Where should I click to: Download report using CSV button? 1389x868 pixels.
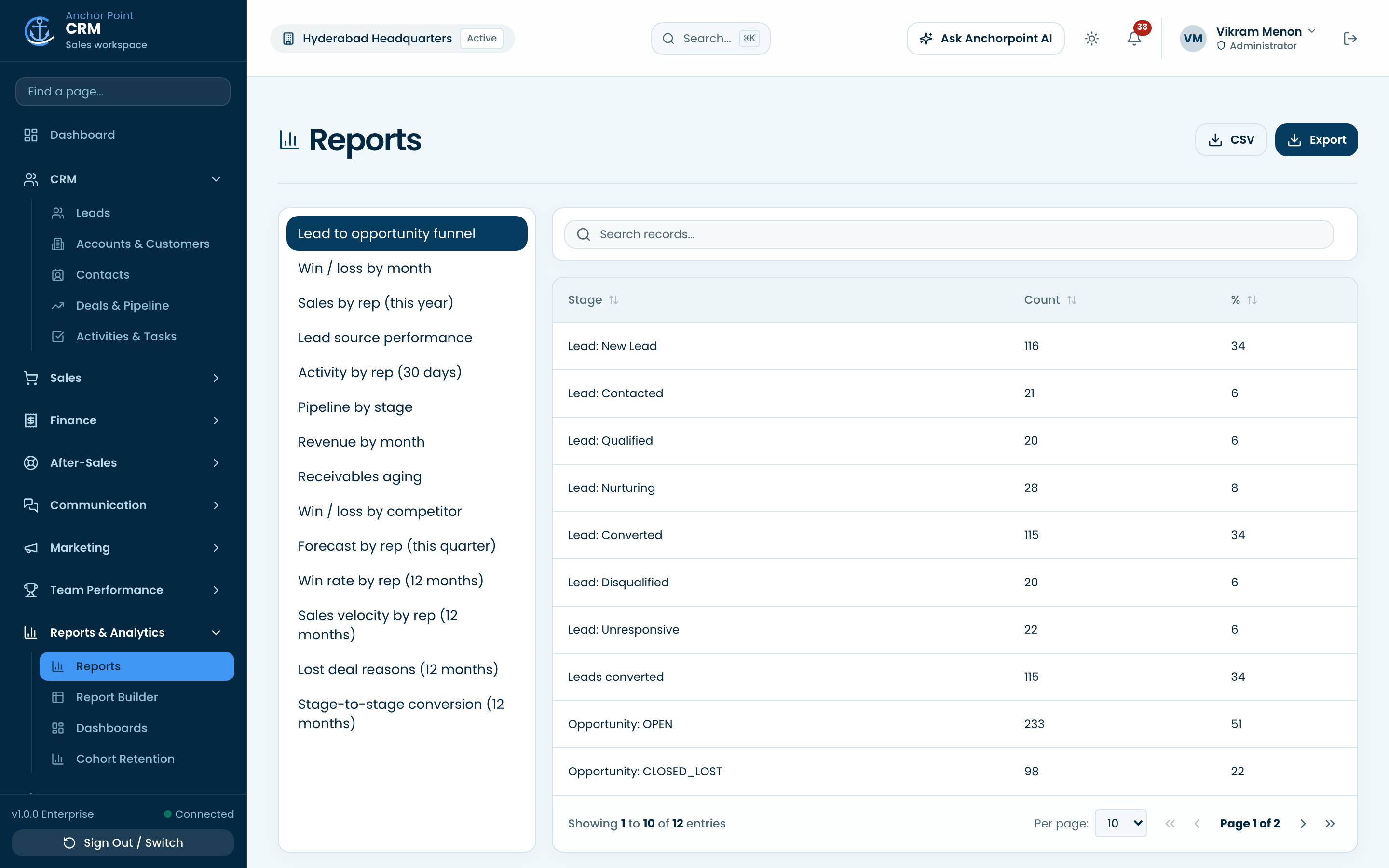(x=1231, y=139)
